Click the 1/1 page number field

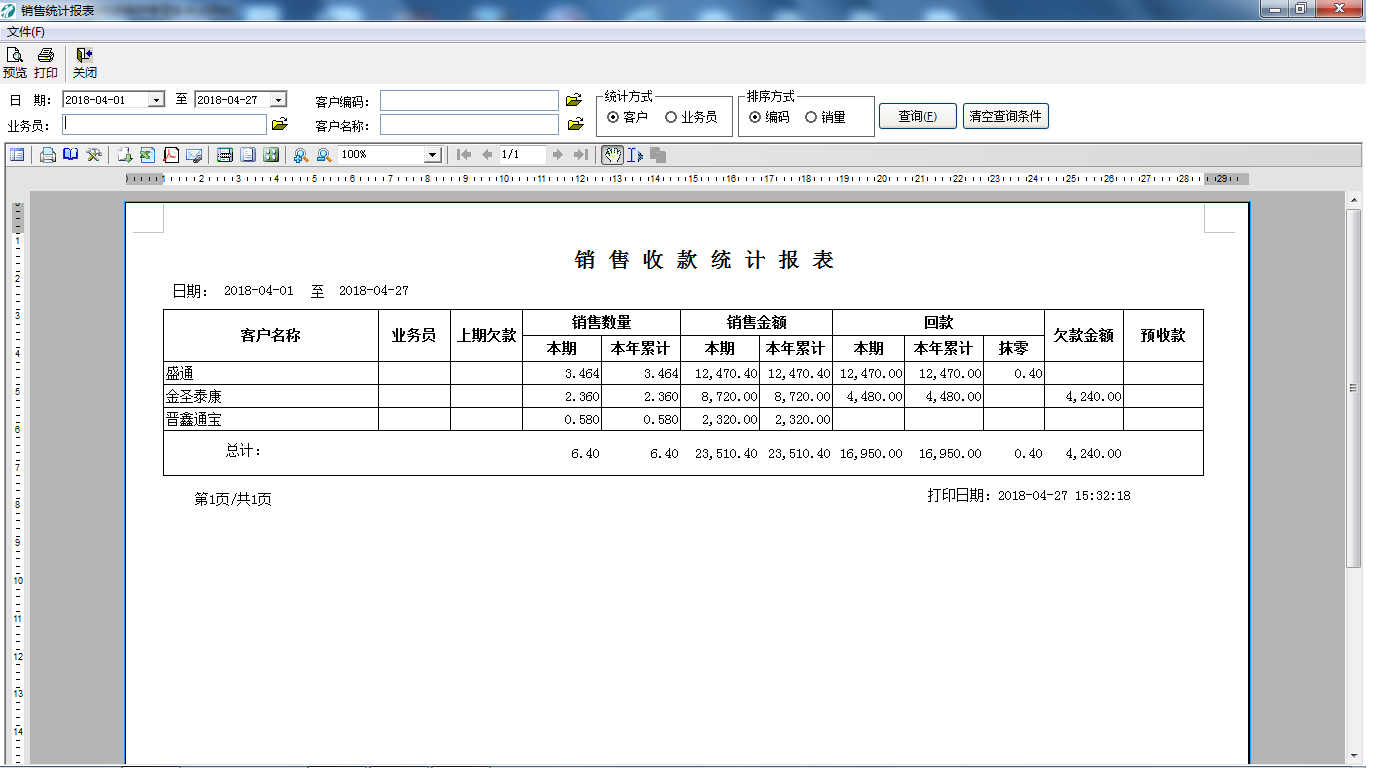(x=522, y=155)
